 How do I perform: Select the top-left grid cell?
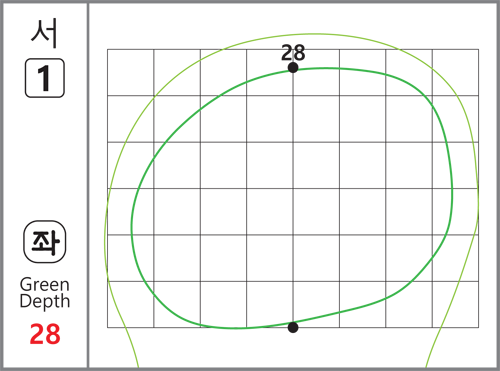(130, 72)
